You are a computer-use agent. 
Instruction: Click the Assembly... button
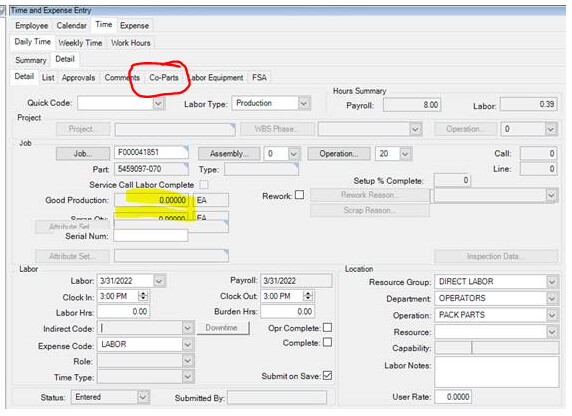tap(229, 154)
